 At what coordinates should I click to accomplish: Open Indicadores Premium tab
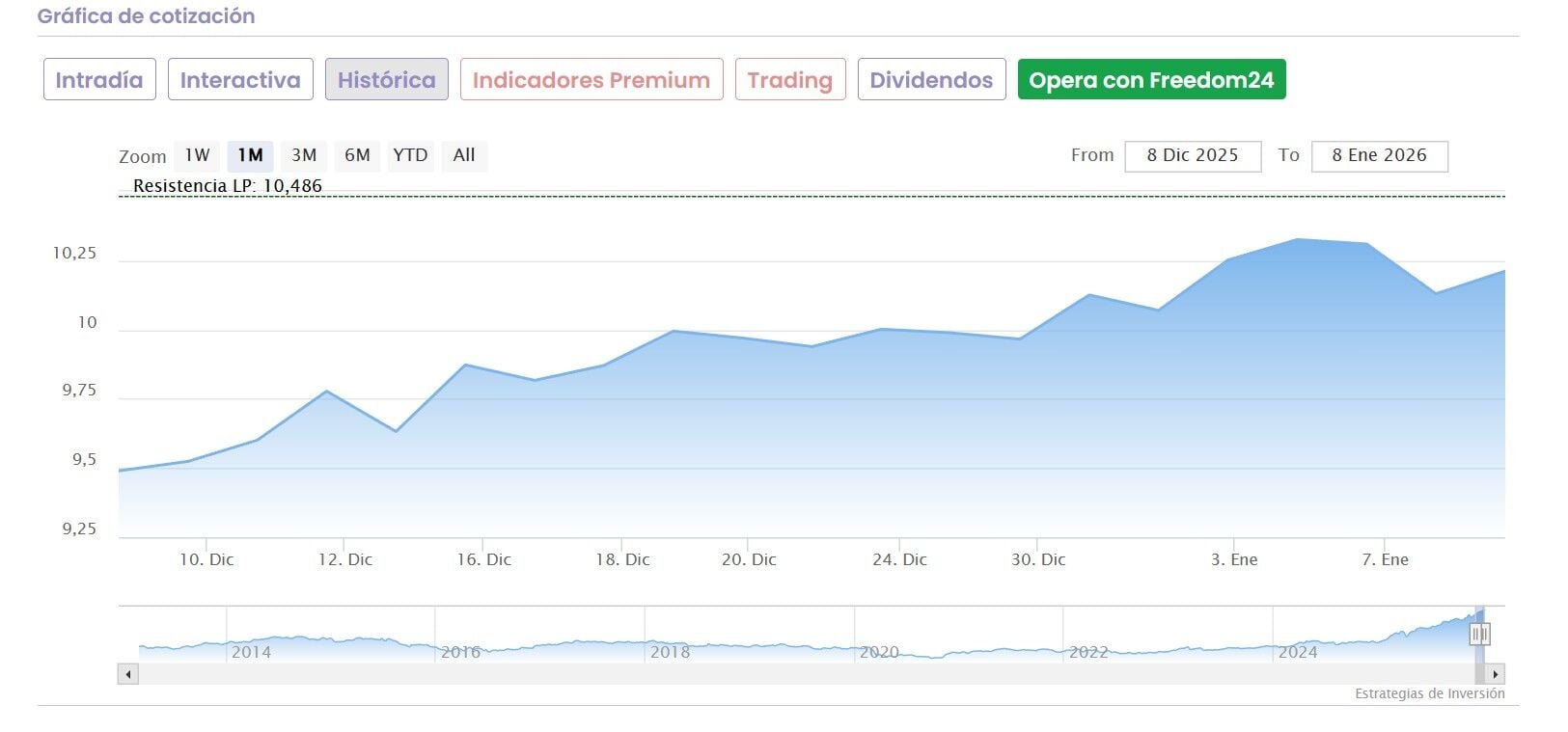(591, 80)
